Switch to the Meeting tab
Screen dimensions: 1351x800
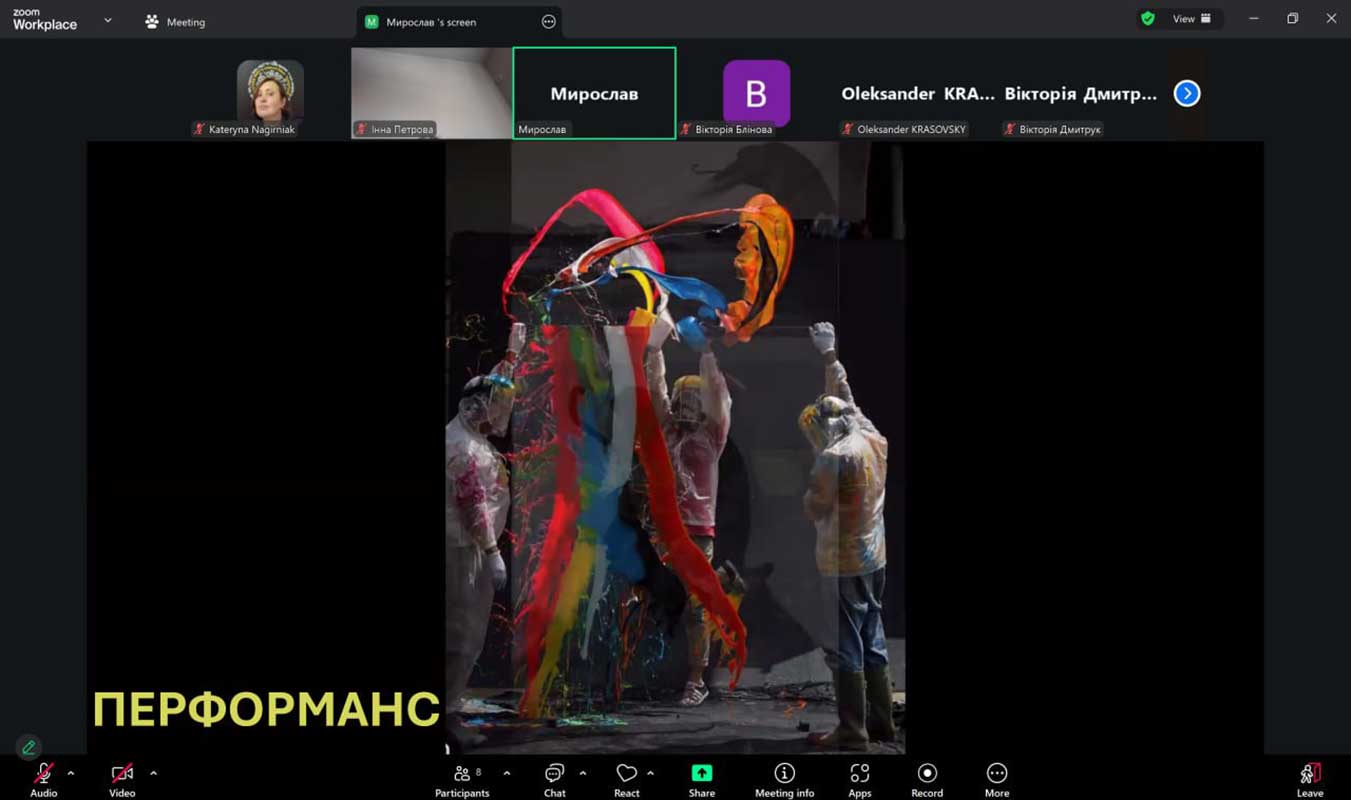(176, 22)
